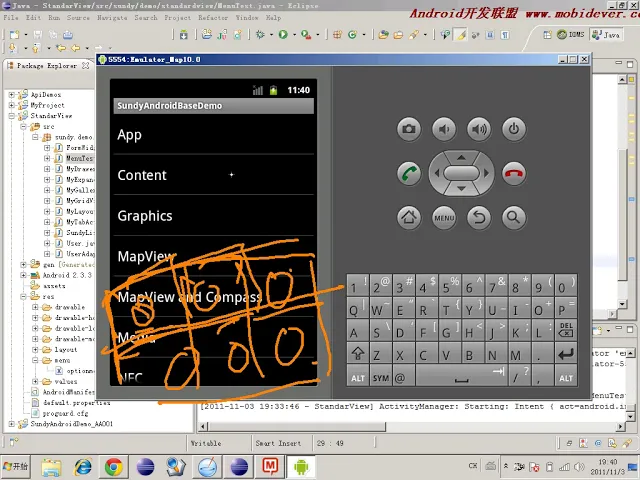
Task: Select Content in the emulator list
Action: click(x=213, y=175)
